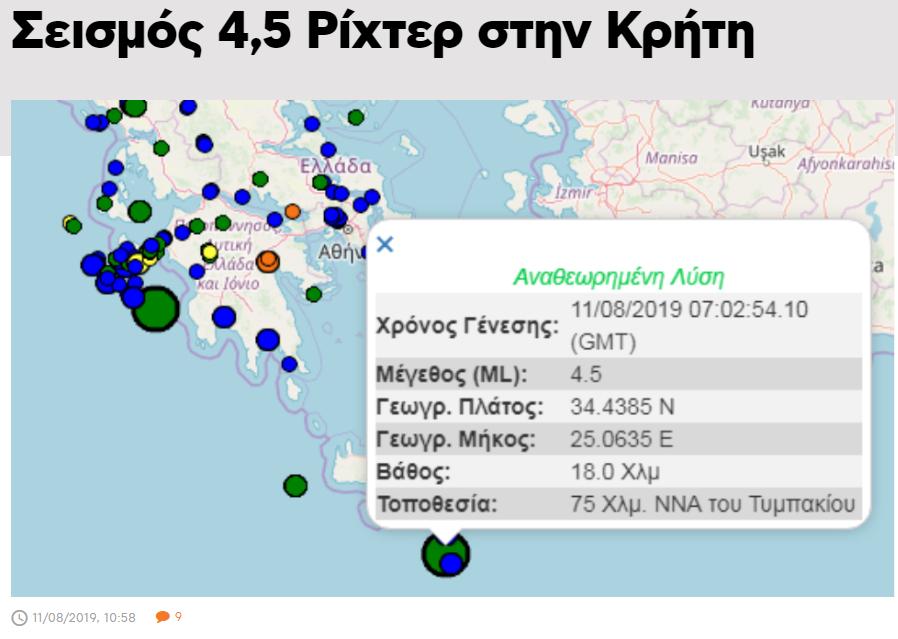This screenshot has width=898, height=639.
Task: Click the Βάθος label
Action: click(x=413, y=472)
